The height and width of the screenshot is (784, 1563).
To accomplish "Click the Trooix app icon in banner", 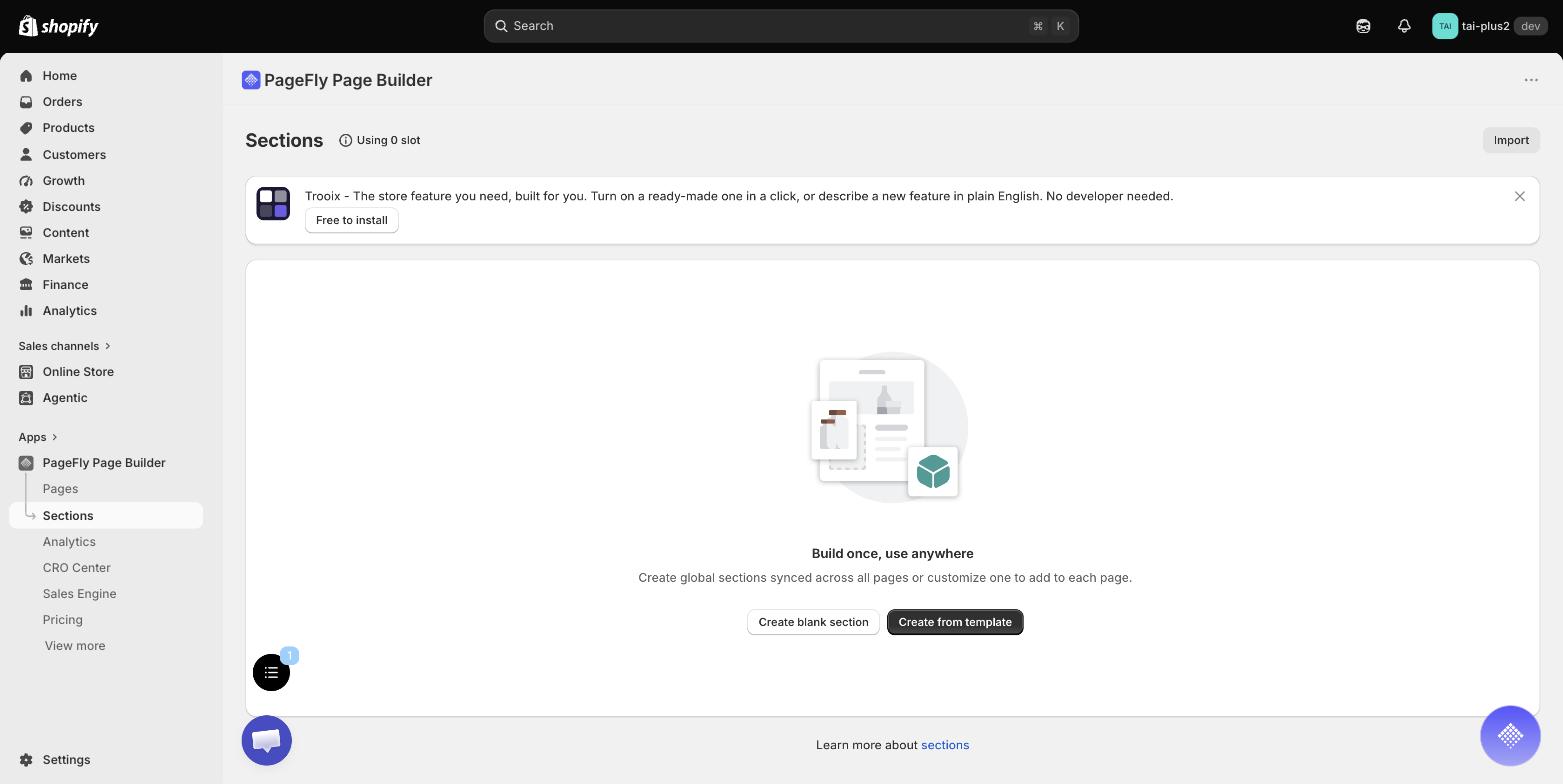I will click(273, 203).
